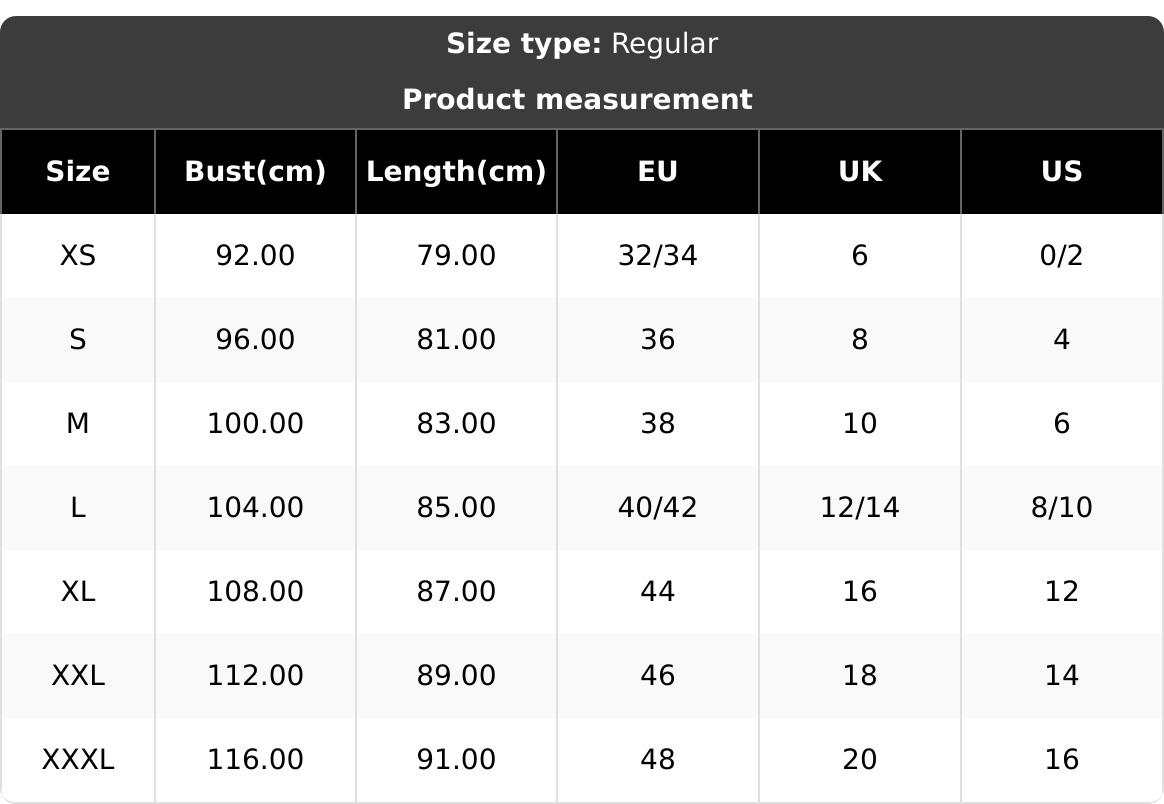This screenshot has width=1164, height=804.
Task: Click the Size column header
Action: click(78, 172)
